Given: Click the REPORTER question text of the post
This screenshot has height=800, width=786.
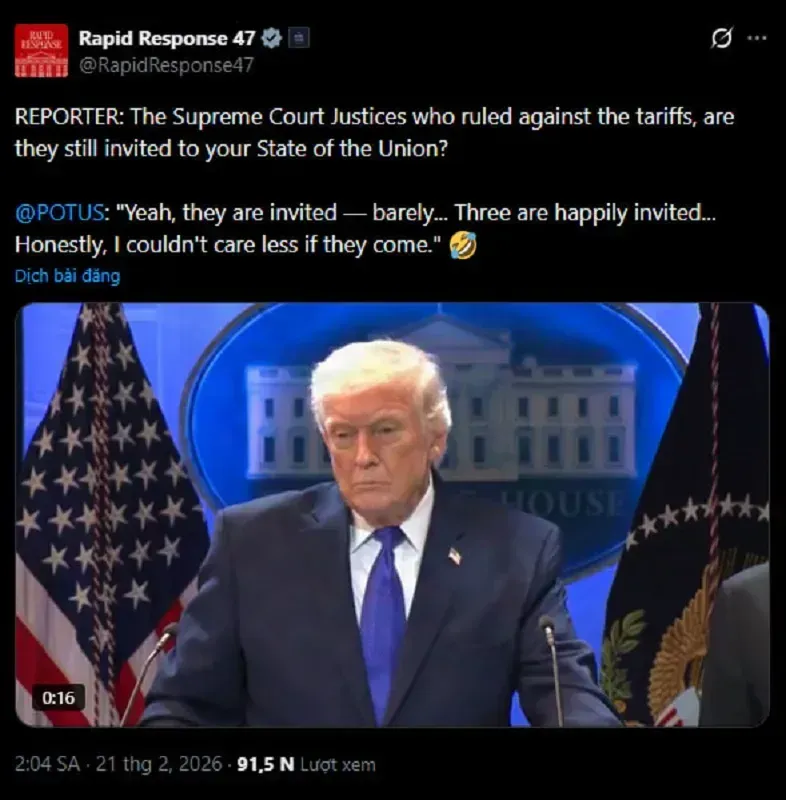Looking at the screenshot, I should 374,133.
